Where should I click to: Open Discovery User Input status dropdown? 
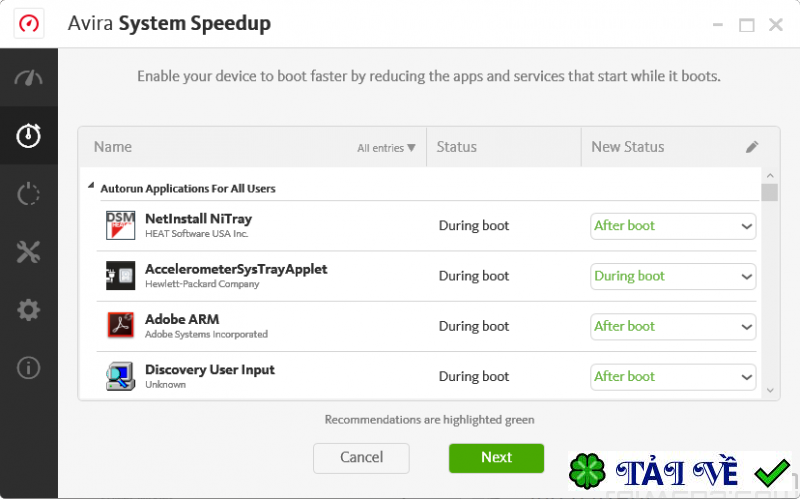(673, 377)
